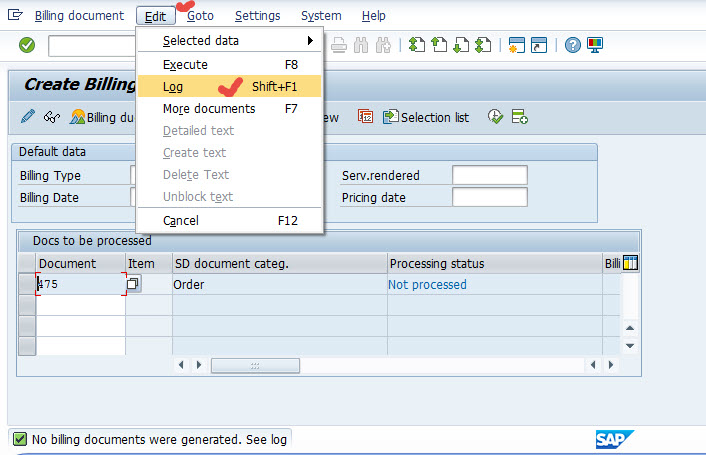The width and height of the screenshot is (706, 455).
Task: Click the calendar icon beside Selection list
Action: pos(365,117)
